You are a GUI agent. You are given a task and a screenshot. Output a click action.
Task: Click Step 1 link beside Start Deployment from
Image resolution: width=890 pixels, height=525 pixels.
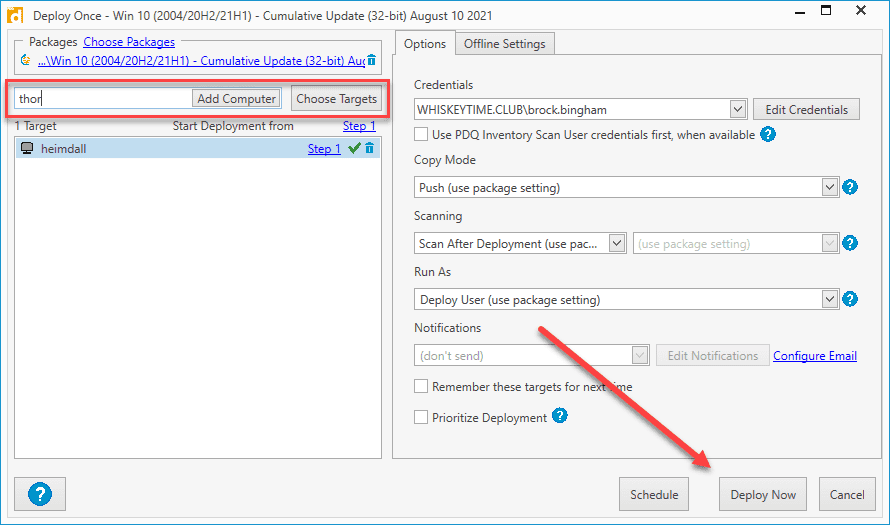coord(359,126)
